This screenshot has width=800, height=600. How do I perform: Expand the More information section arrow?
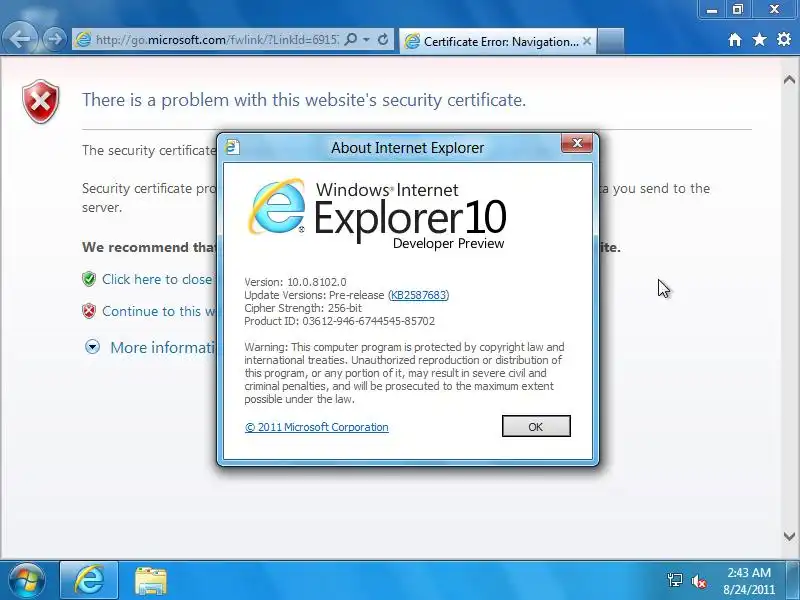pos(92,347)
